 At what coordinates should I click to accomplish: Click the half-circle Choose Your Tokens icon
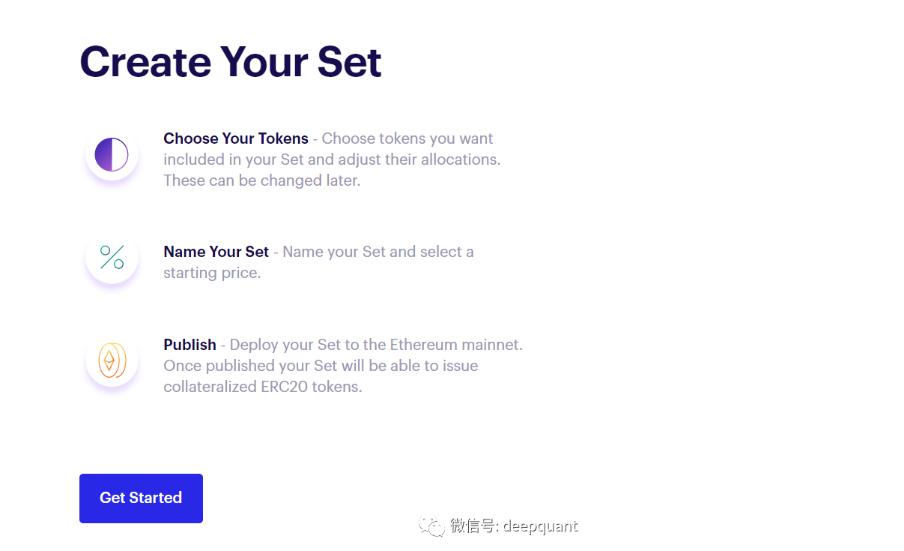pyautogui.click(x=112, y=155)
